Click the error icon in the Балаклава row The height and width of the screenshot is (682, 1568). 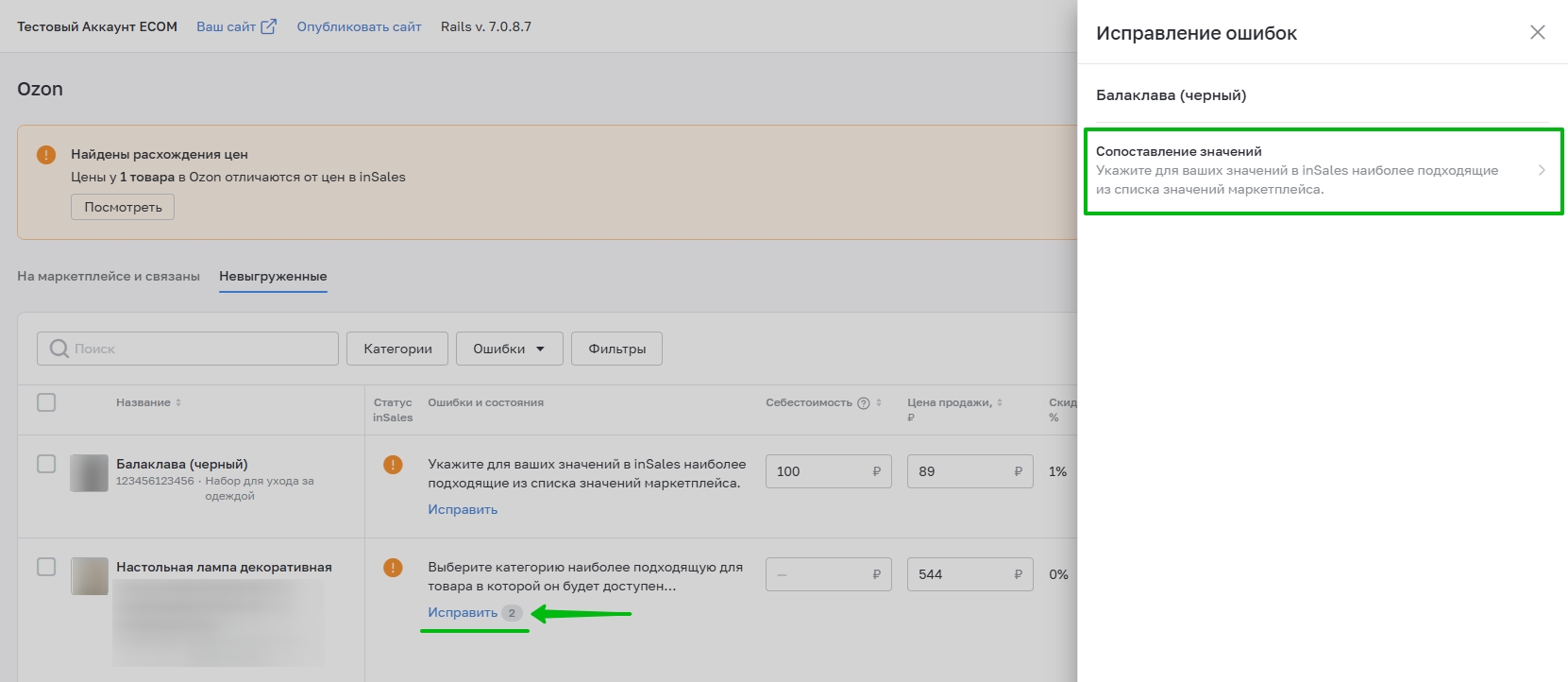tap(393, 465)
